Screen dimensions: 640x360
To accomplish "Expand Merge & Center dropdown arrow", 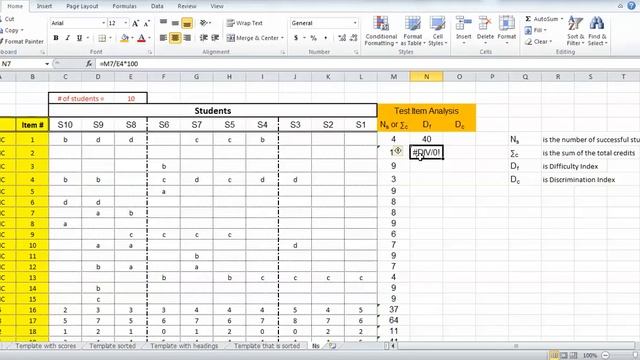I will 282,38.
